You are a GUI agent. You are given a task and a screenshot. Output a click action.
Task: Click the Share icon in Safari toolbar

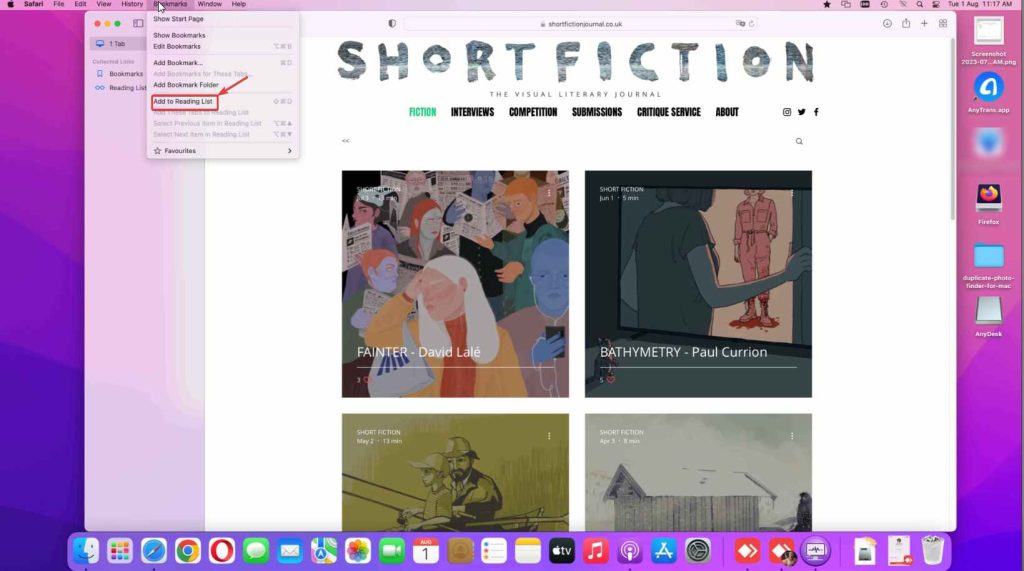tap(906, 24)
